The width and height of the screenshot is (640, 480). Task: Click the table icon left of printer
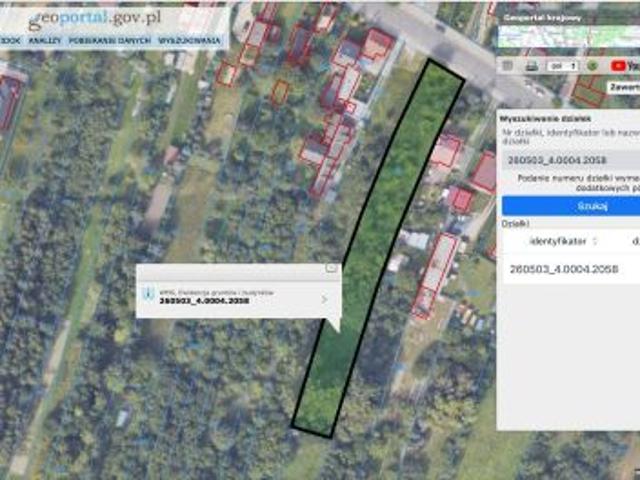click(507, 66)
